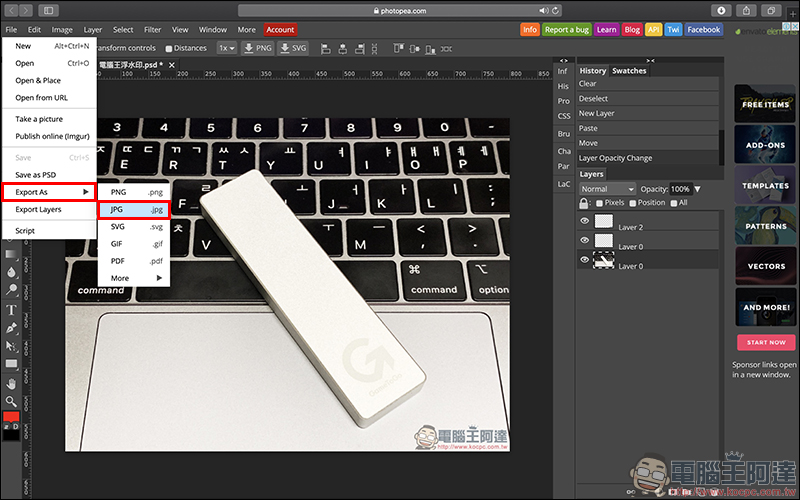Select the Hand tool
This screenshot has height=500, width=800.
coord(11,383)
